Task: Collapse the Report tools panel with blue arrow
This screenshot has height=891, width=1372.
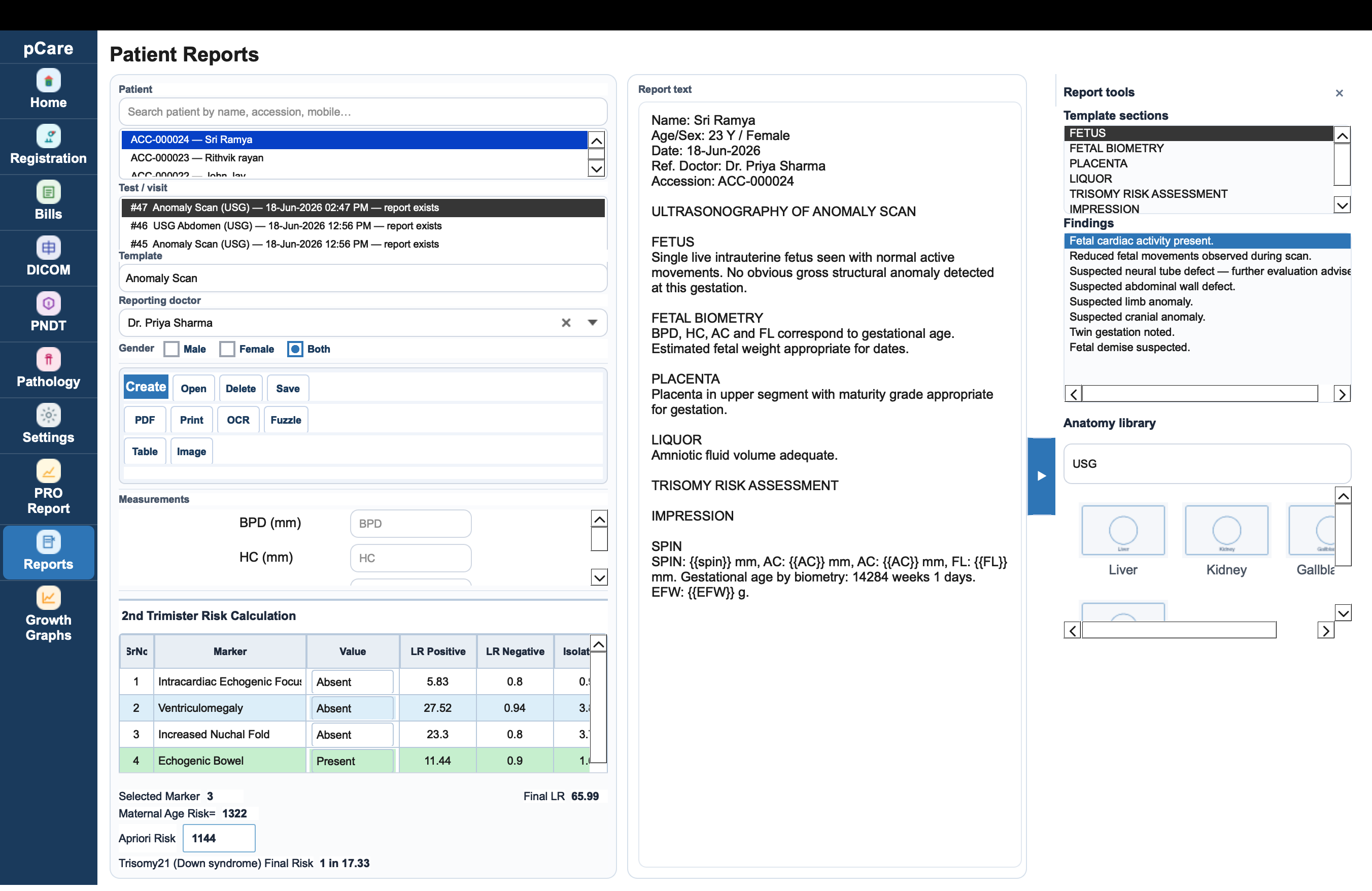Action: pyautogui.click(x=1041, y=476)
